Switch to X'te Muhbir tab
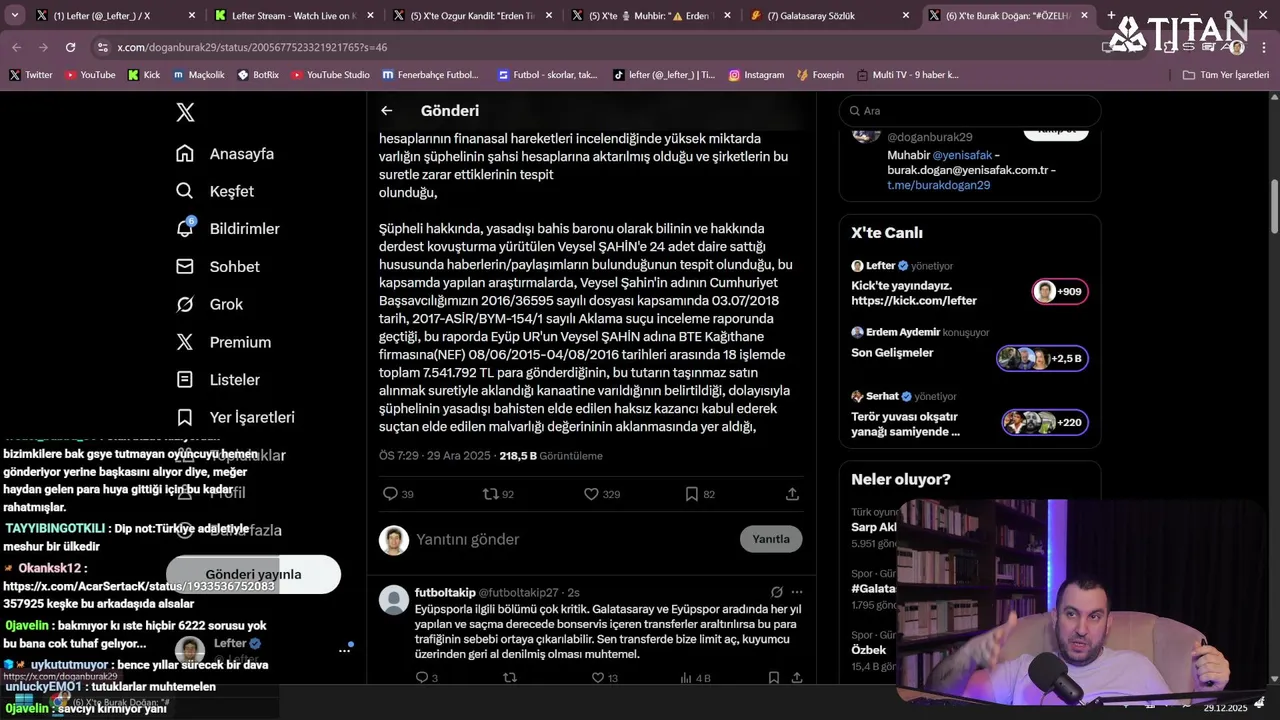Viewport: 1280px width, 720px height. (x=650, y=16)
